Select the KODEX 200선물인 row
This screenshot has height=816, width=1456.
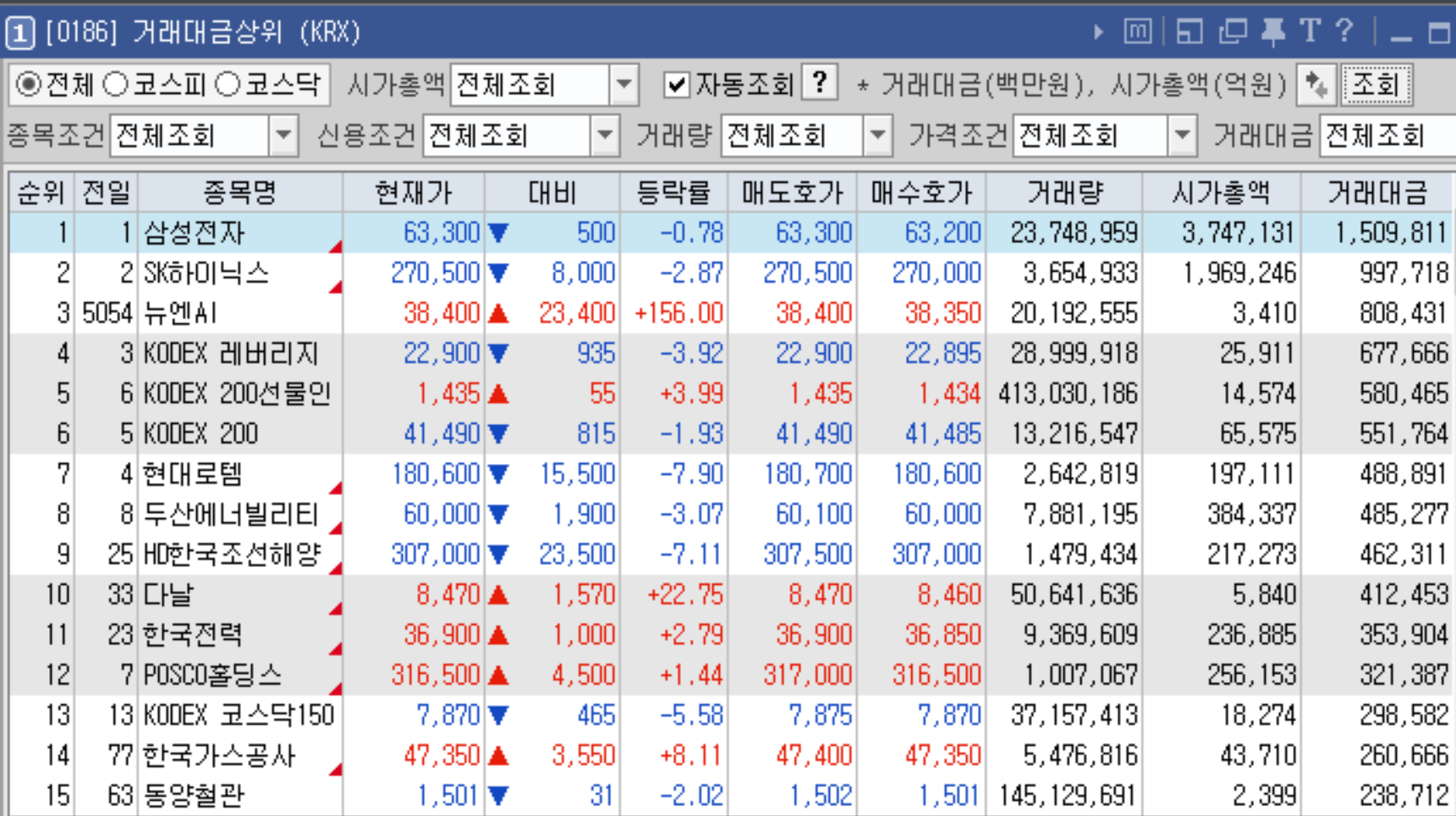(x=732, y=394)
